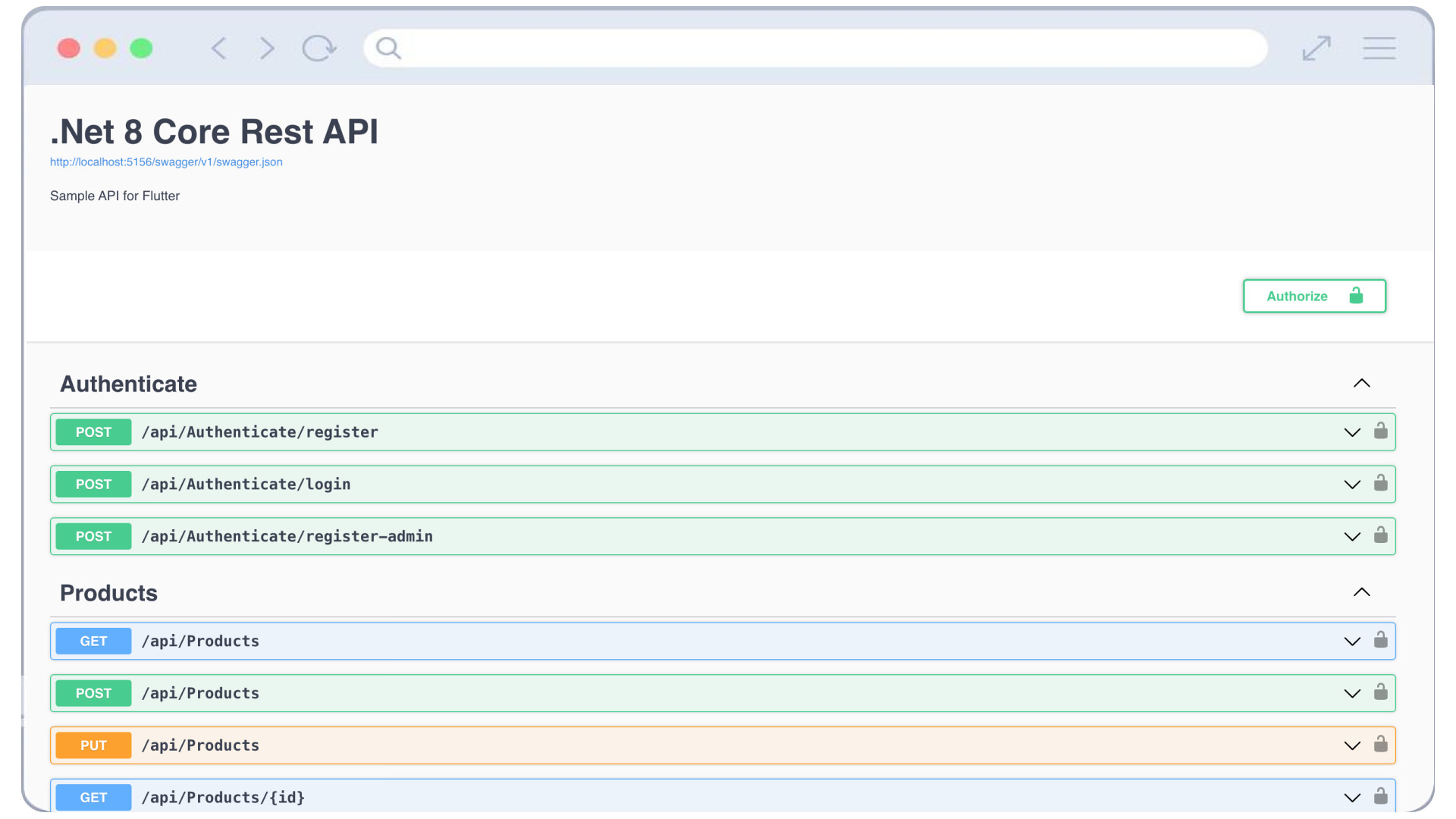Image resolution: width=1456 pixels, height=819 pixels.
Task: Expand the POST register-admin endpoint chevron
Action: point(1352,537)
